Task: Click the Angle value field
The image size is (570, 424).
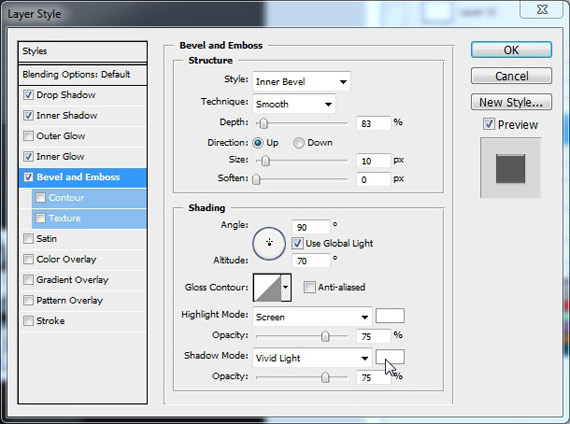Action: click(x=311, y=227)
